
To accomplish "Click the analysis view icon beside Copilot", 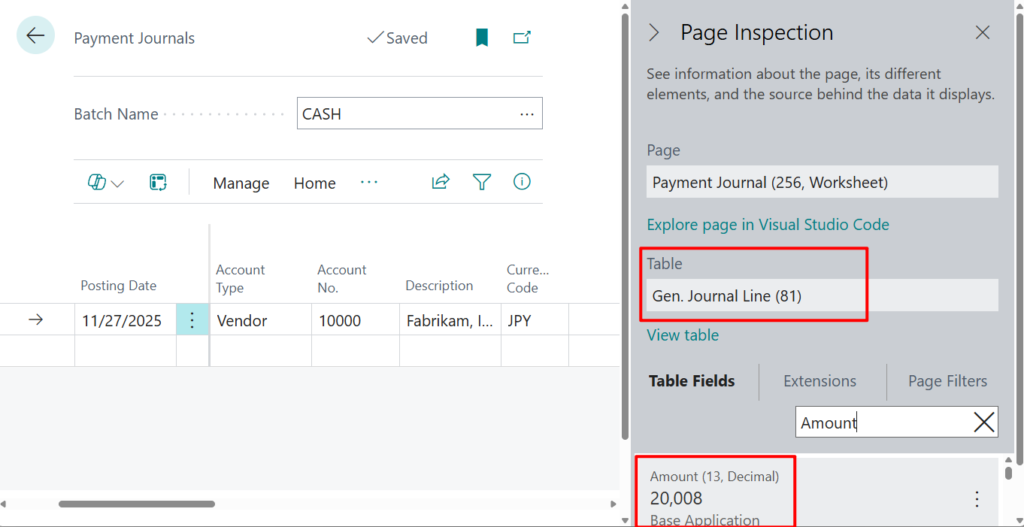I will pos(158,182).
